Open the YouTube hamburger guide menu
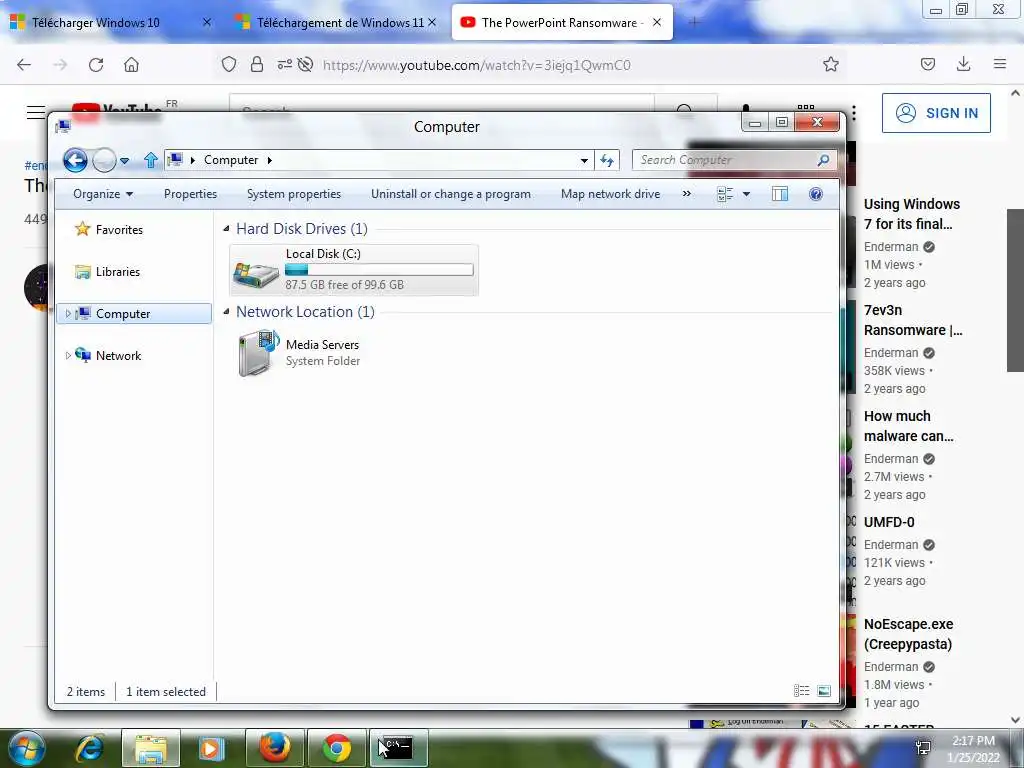The height and width of the screenshot is (768, 1024). 36,112
